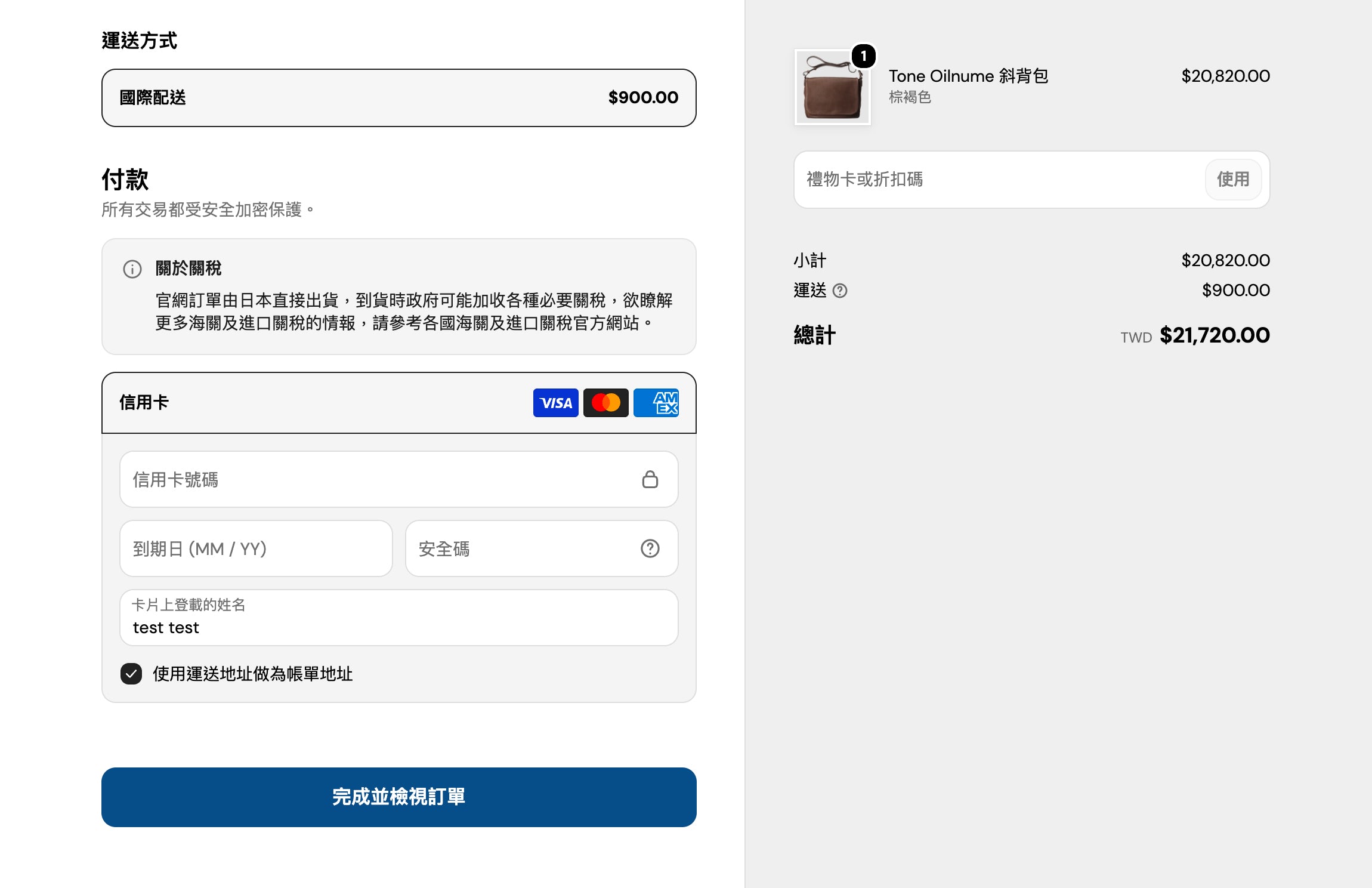Click the $900.00 shipping price in summary
The width and height of the screenshot is (1372, 888).
pyautogui.click(x=1236, y=290)
